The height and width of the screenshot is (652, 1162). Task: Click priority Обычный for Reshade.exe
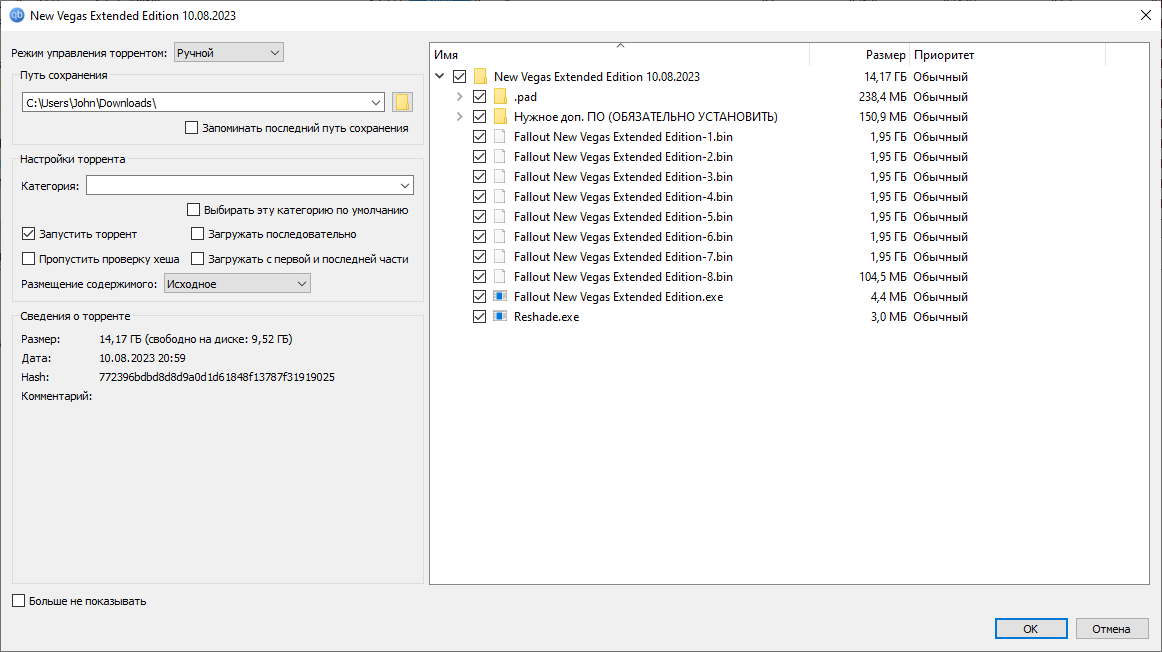coord(940,316)
